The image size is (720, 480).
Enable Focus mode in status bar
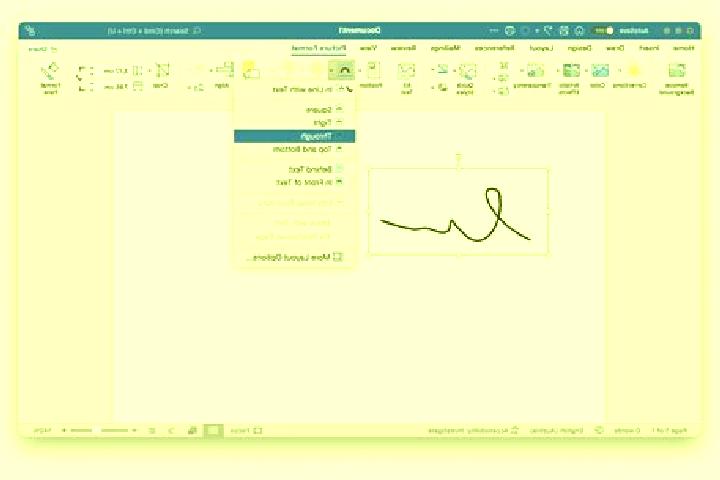click(246, 431)
